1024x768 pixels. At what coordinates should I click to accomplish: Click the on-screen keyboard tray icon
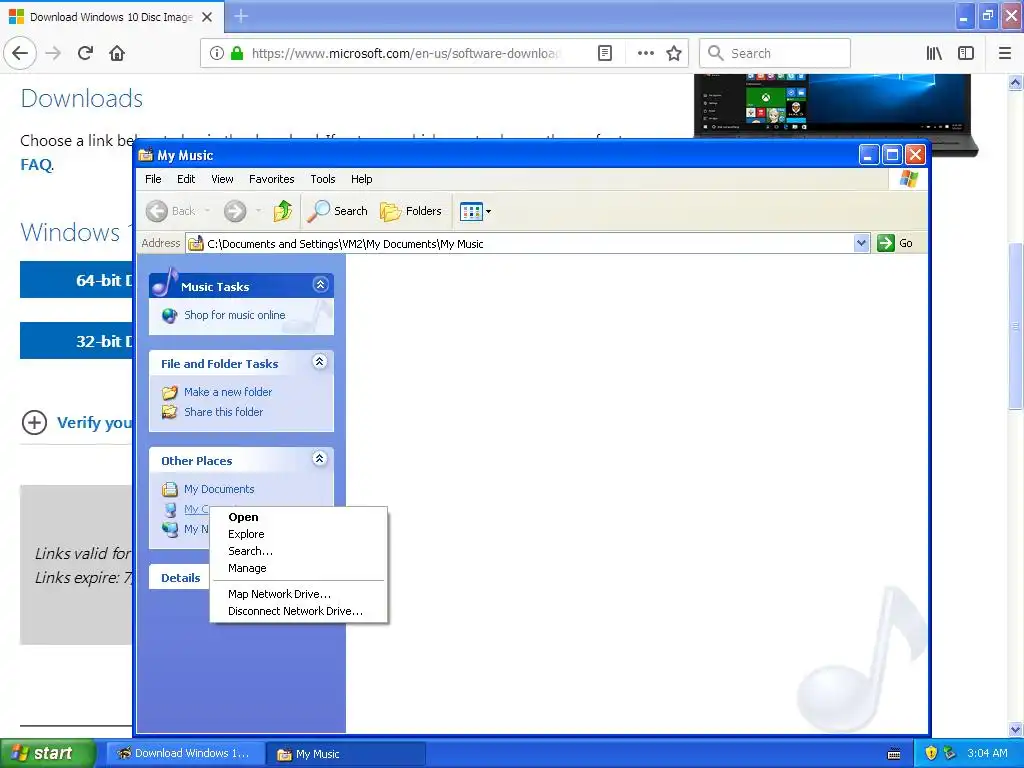click(x=894, y=754)
